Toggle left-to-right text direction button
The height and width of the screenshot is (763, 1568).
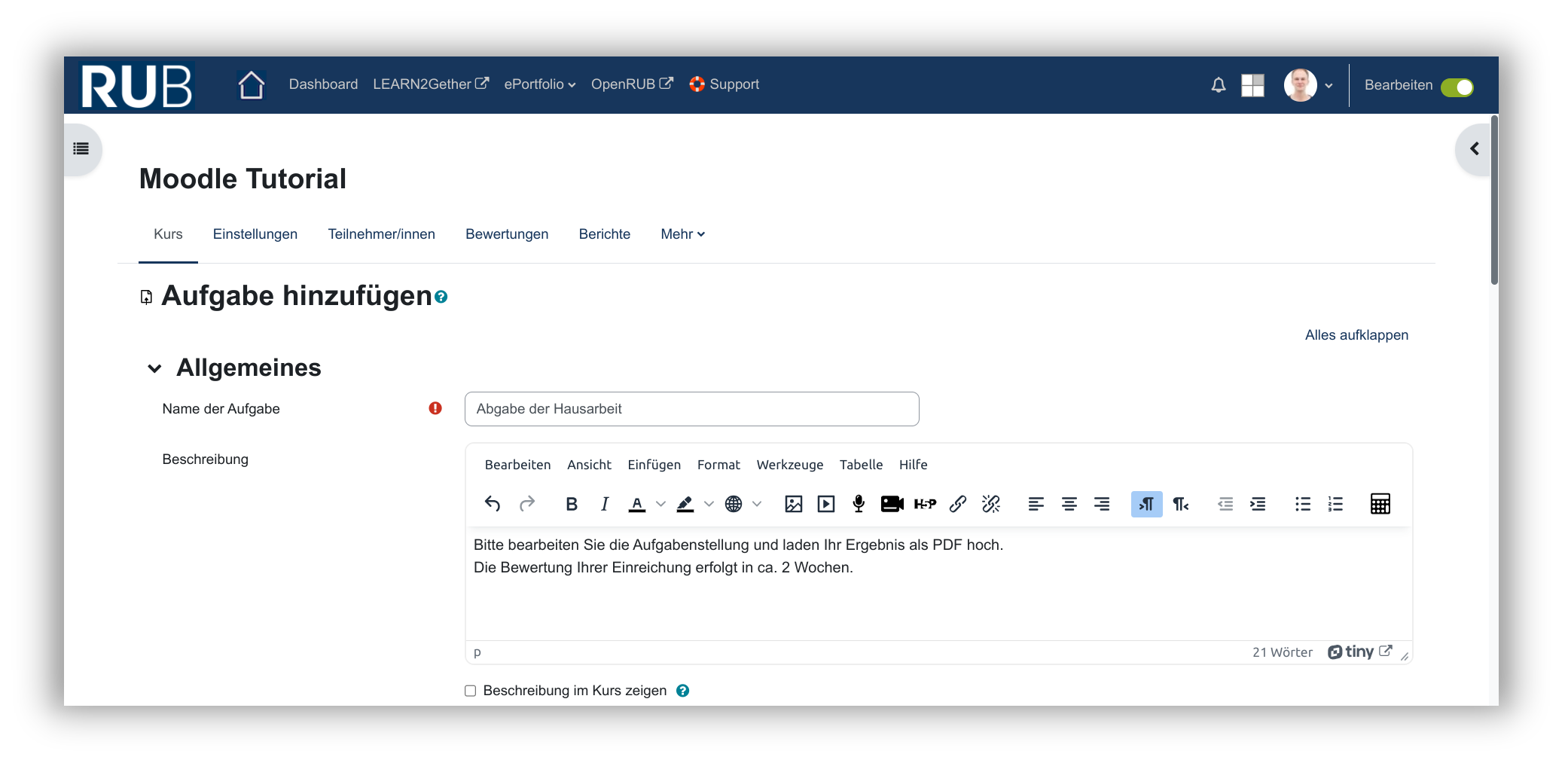(1146, 504)
